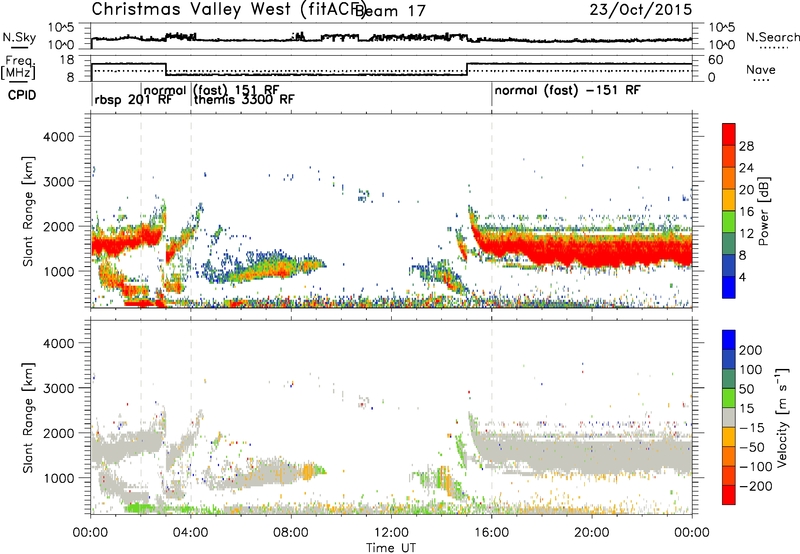800x554 pixels.
Task: Click the 'Beam 17' label
Action: click(x=391, y=11)
